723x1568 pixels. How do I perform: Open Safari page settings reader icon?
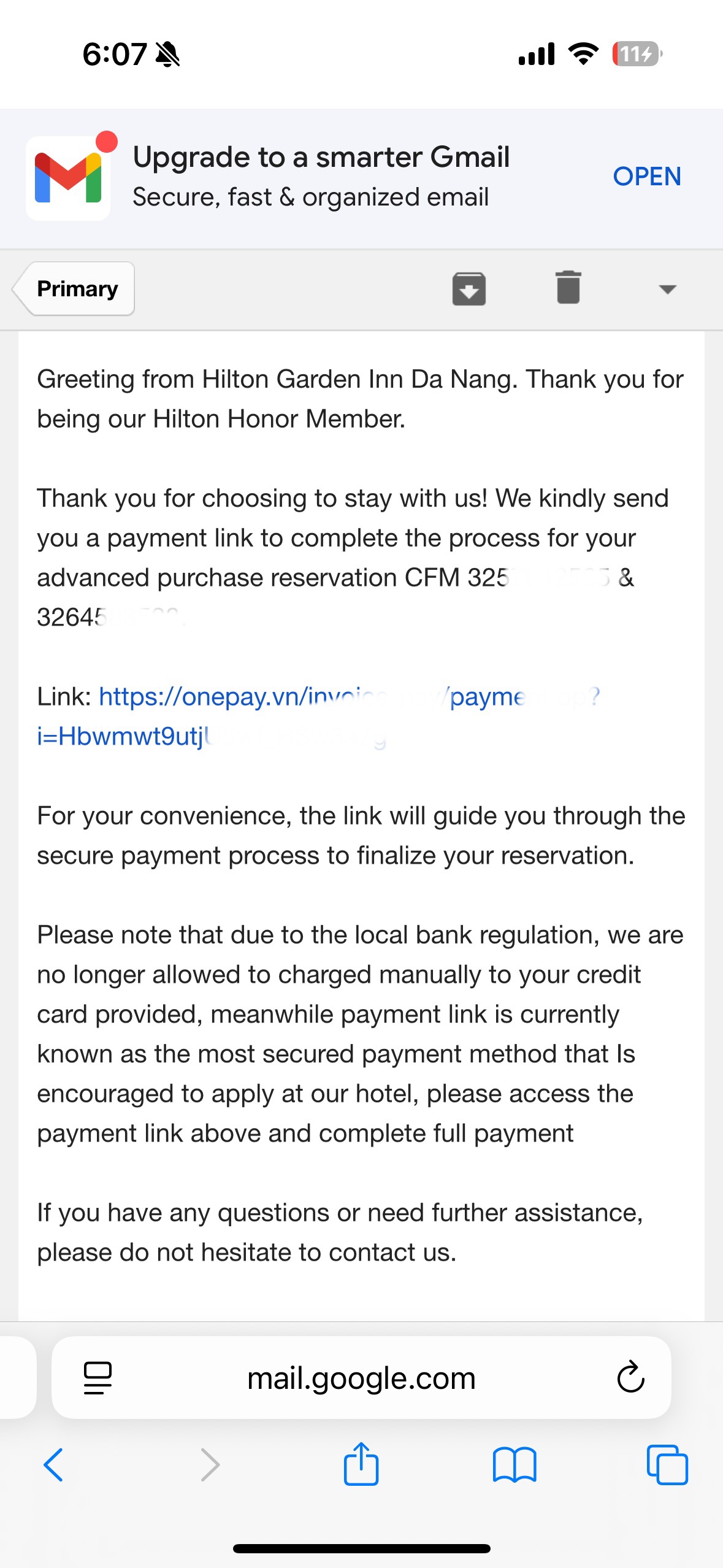98,1378
